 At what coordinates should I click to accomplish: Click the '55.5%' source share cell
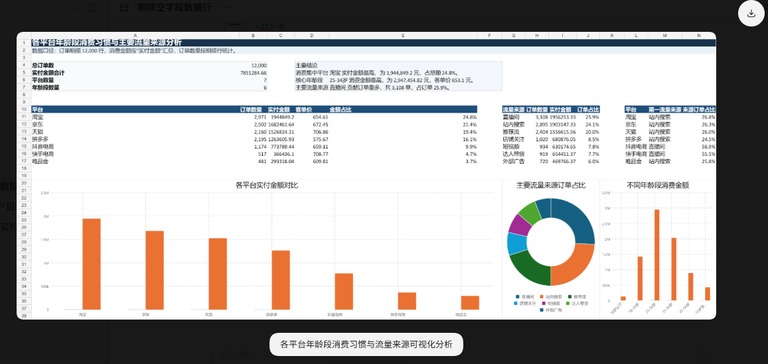[x=708, y=154]
